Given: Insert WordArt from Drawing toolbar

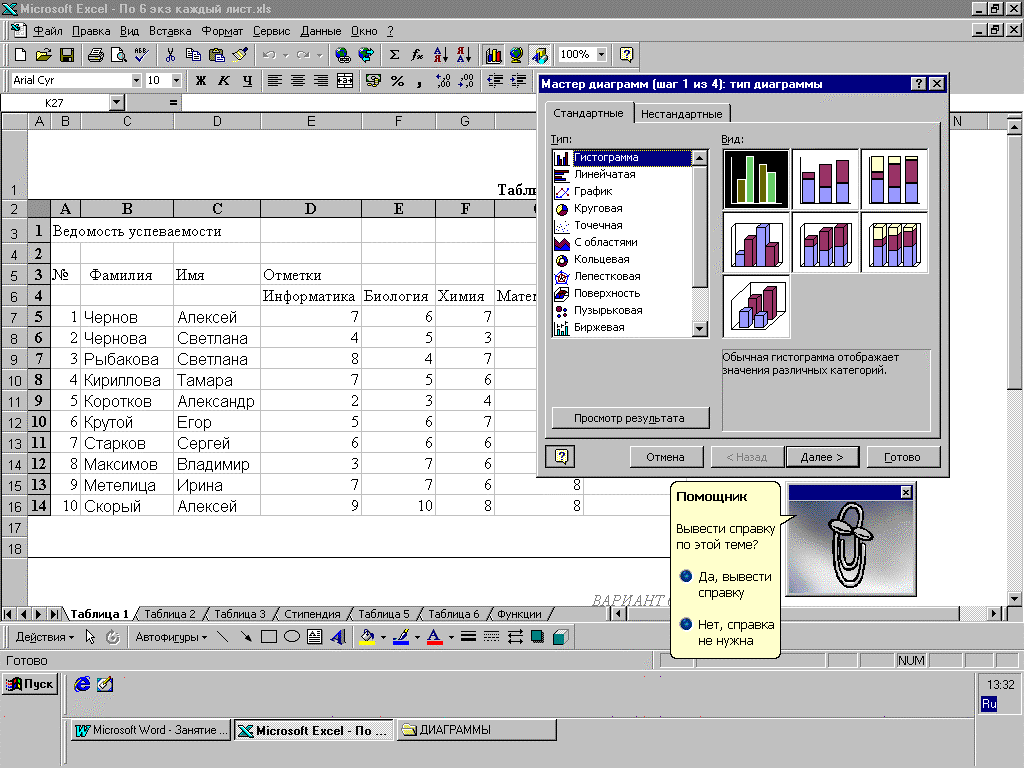Looking at the screenshot, I should click(x=338, y=637).
